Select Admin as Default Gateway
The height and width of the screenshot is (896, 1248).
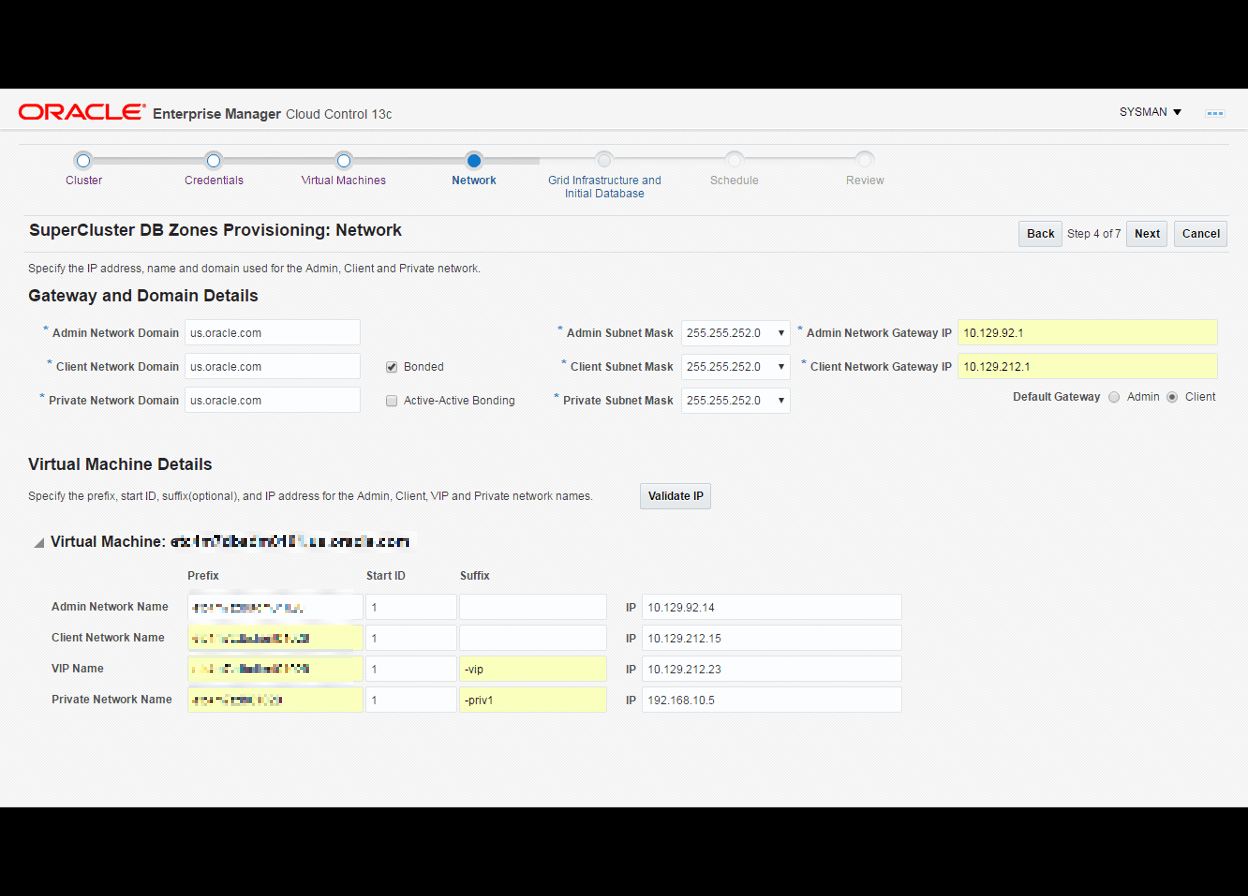pos(1114,397)
